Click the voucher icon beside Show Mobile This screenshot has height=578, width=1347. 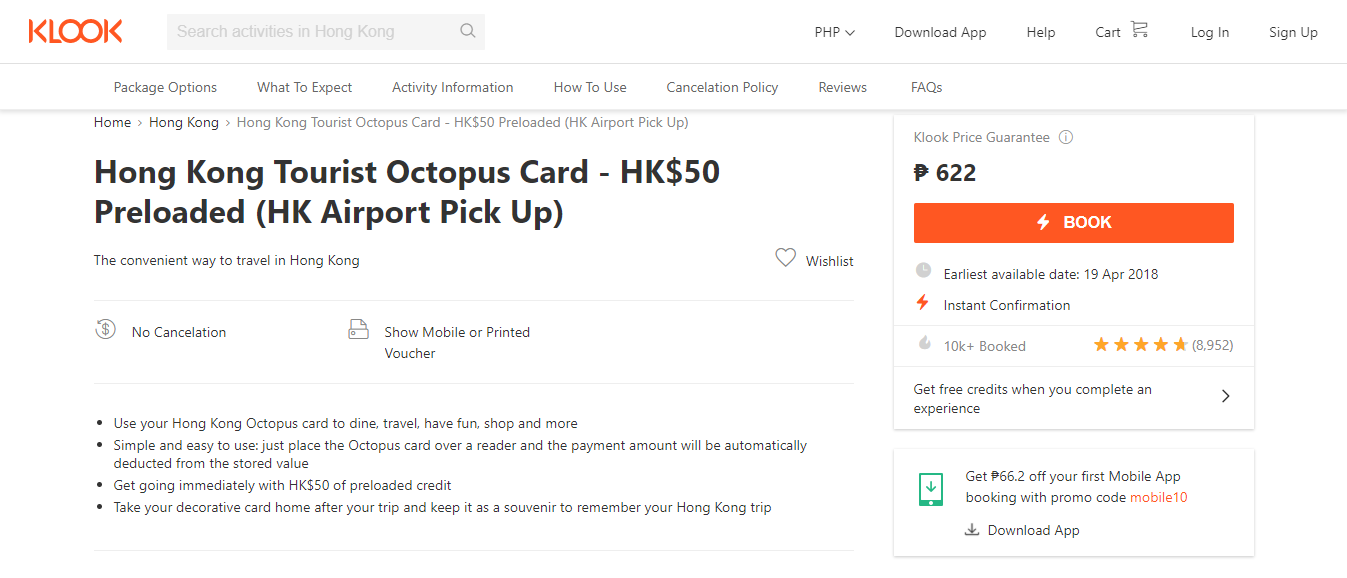pyautogui.click(x=358, y=330)
